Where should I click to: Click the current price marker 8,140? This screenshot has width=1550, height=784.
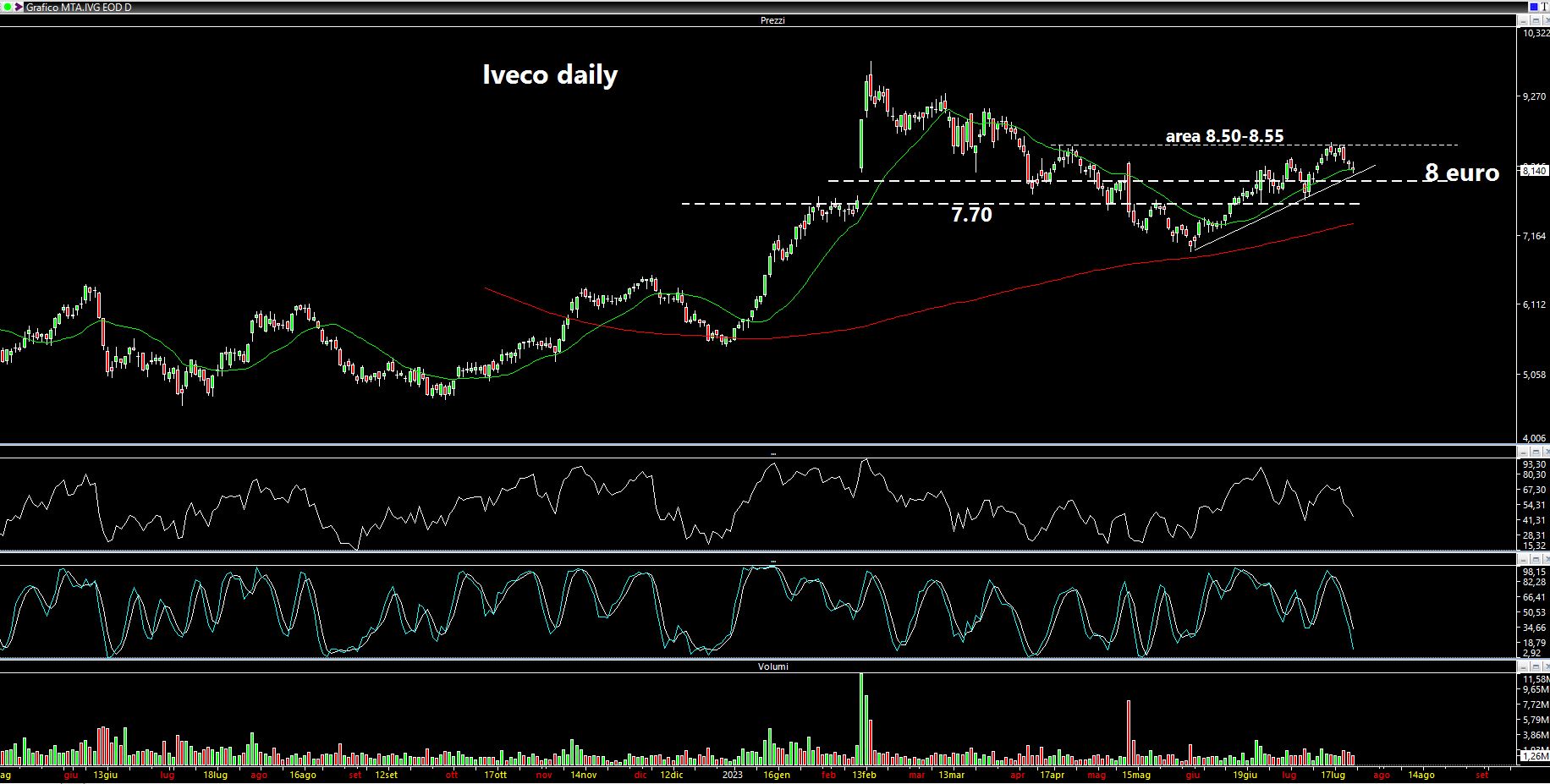pyautogui.click(x=1535, y=171)
